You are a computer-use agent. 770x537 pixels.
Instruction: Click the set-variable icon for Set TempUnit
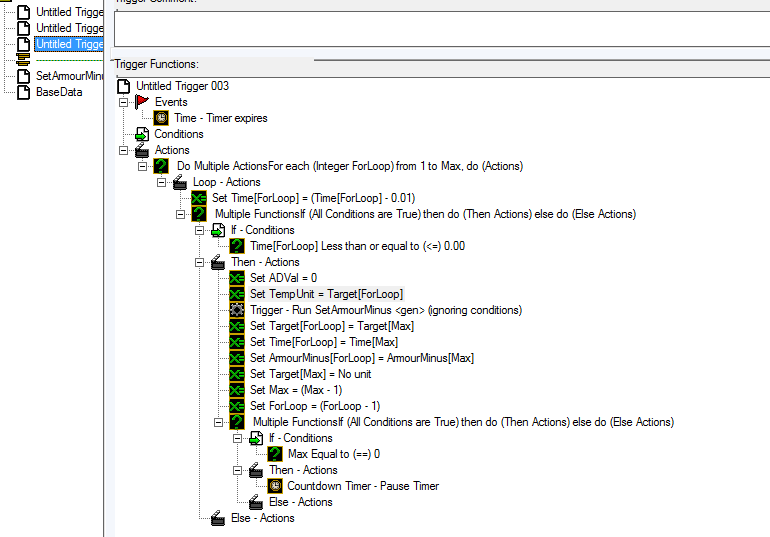pyautogui.click(x=237, y=295)
